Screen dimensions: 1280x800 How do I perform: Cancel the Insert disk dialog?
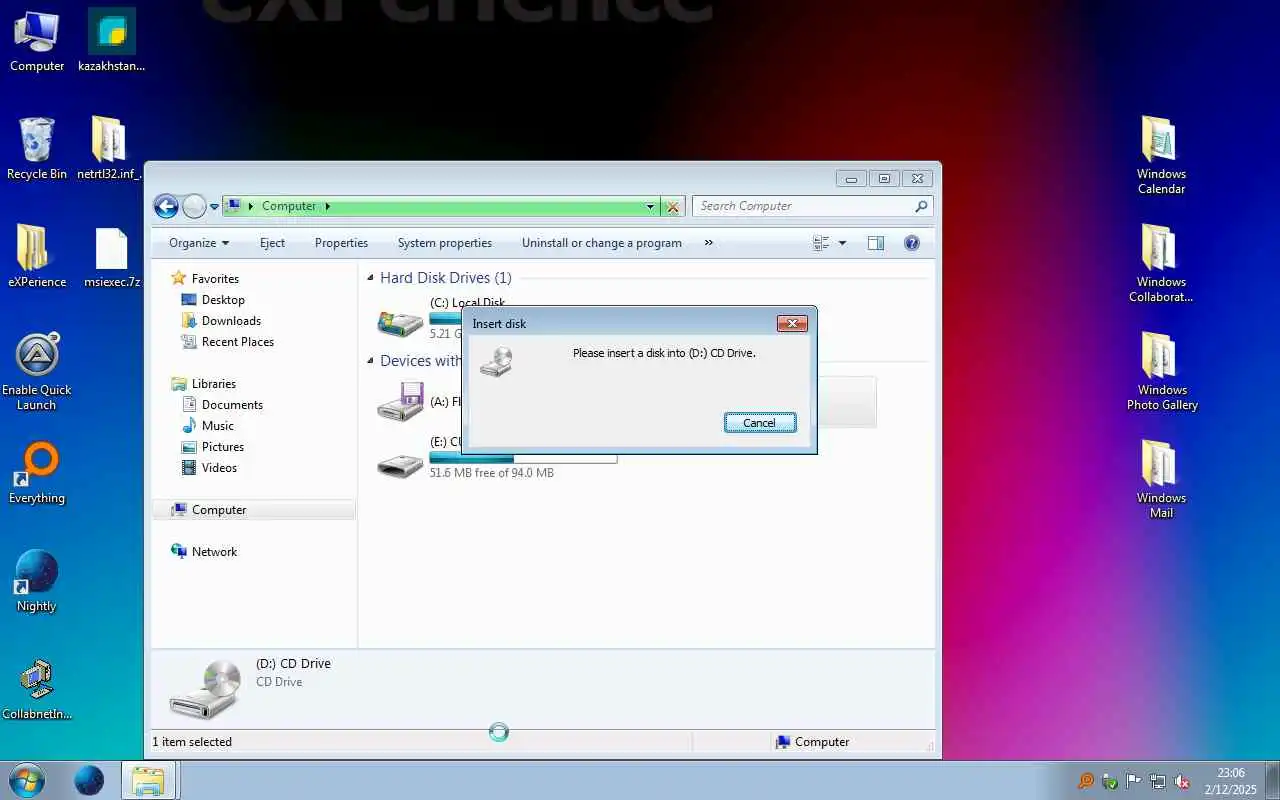(760, 423)
